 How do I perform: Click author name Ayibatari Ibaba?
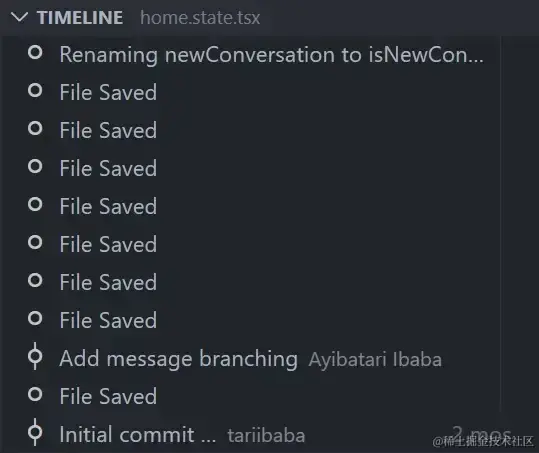(375, 360)
